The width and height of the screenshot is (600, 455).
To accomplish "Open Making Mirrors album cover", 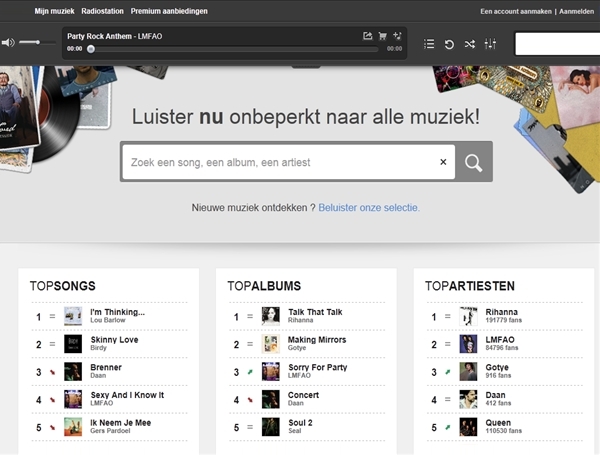I will pos(271,344).
